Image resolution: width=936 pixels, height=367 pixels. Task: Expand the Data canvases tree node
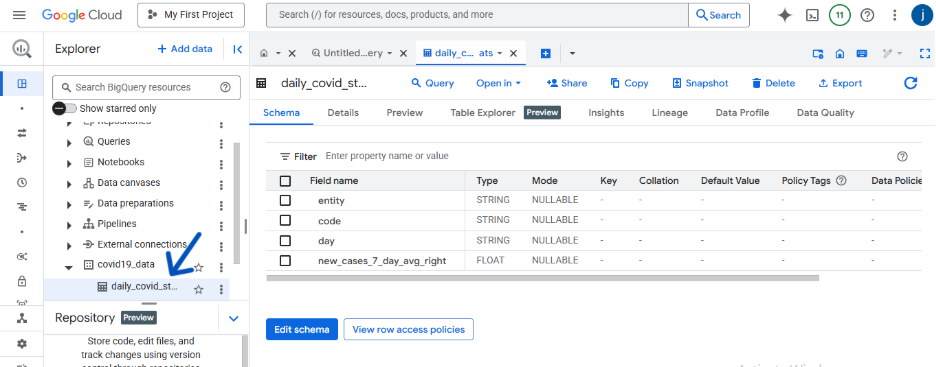(69, 184)
